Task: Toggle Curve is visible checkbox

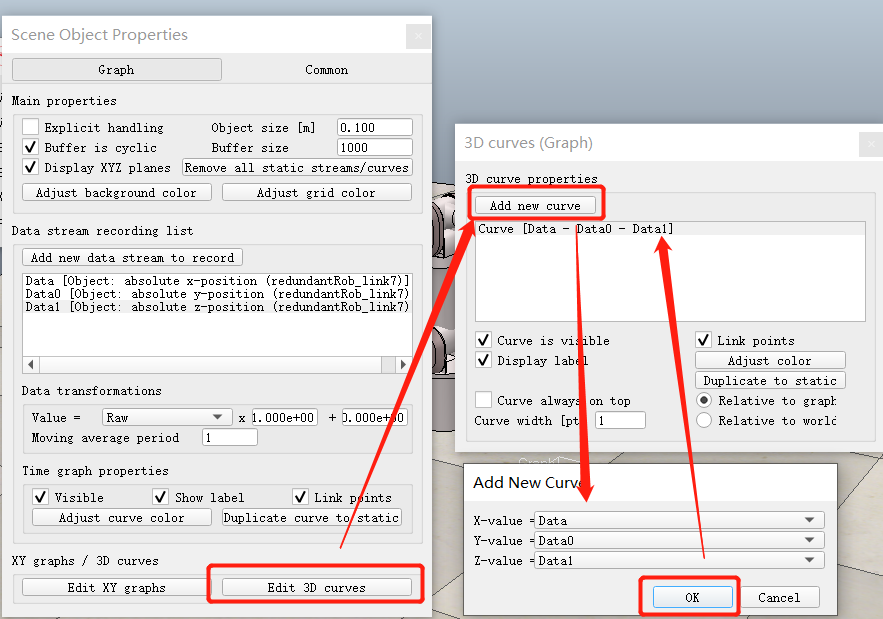Action: (483, 340)
